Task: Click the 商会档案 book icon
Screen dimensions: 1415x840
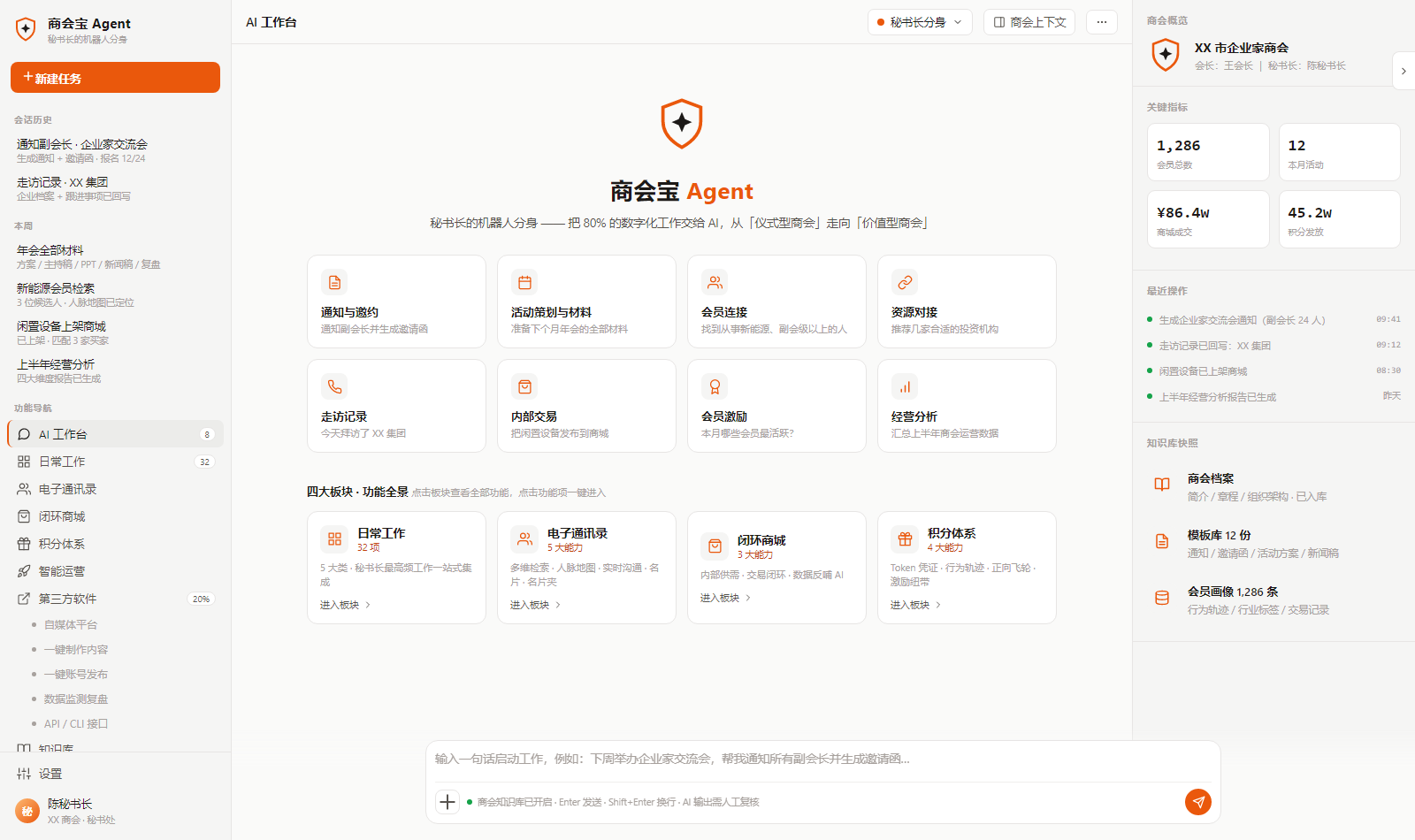Action: [1162, 485]
